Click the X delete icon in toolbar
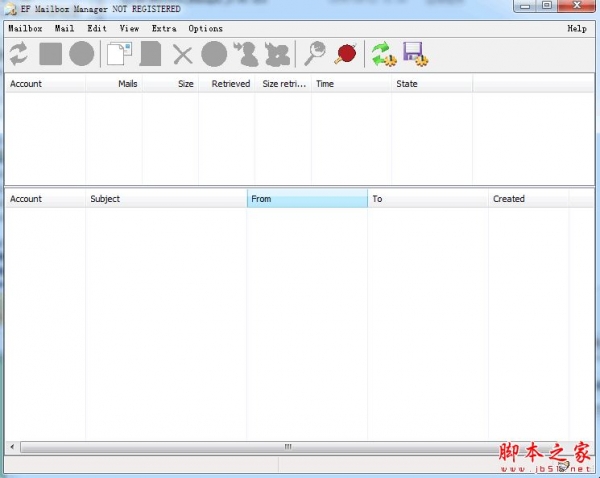This screenshot has width=600, height=478. 182,54
